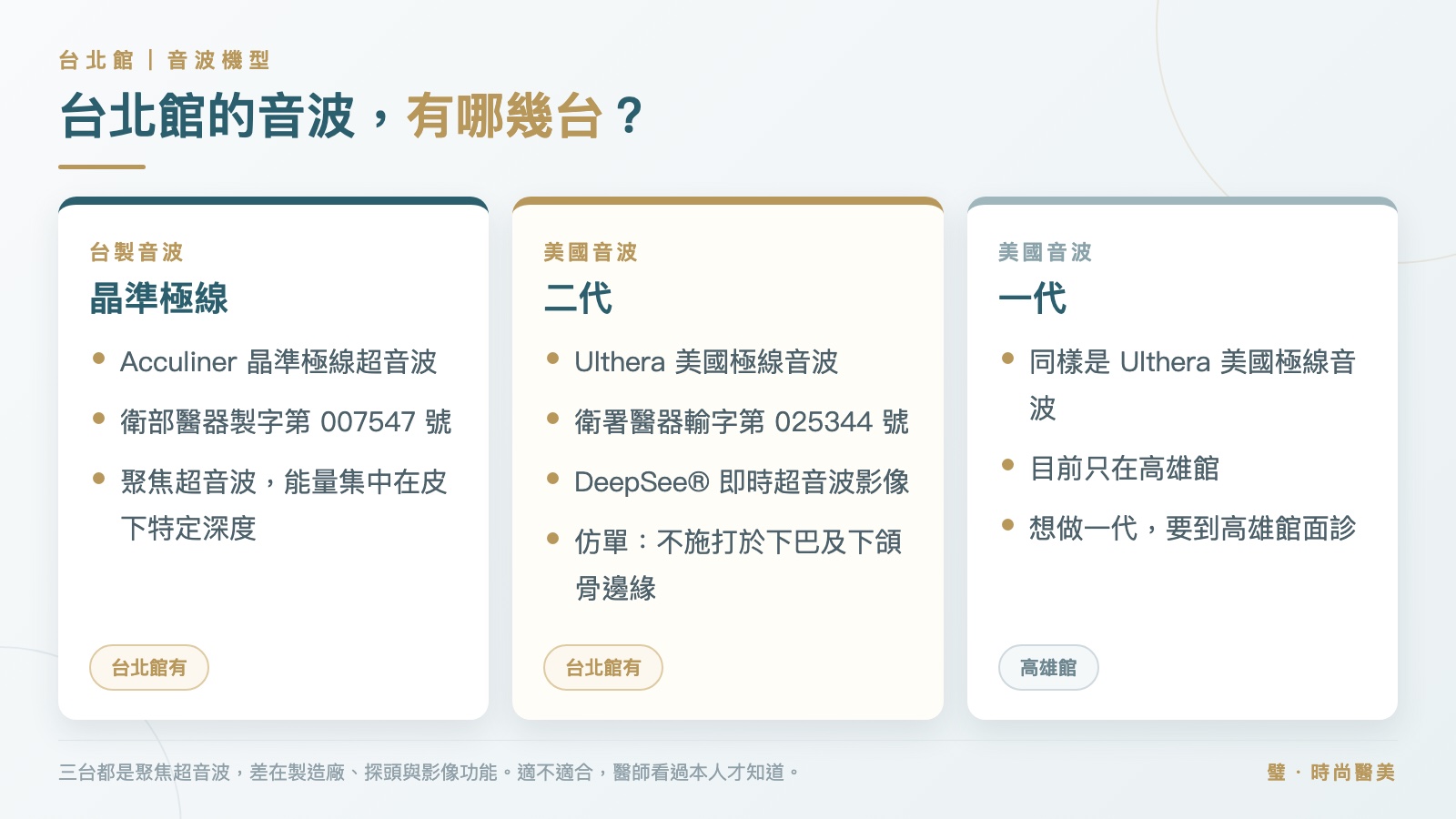Click the line DeepSee® 即時超音波影像

point(742,482)
